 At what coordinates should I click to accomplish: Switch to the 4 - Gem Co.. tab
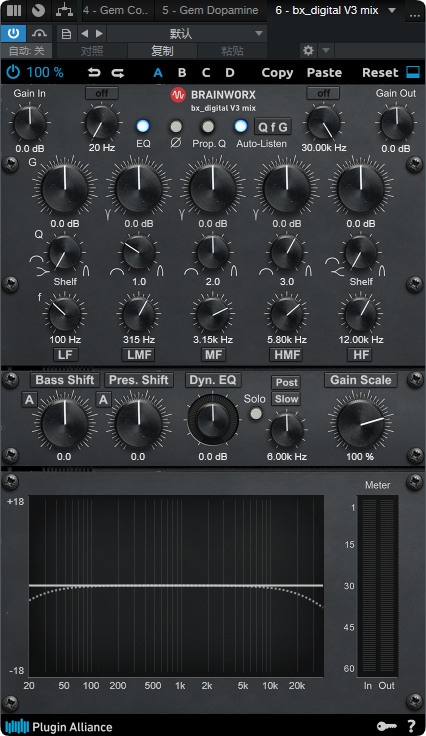pos(115,10)
